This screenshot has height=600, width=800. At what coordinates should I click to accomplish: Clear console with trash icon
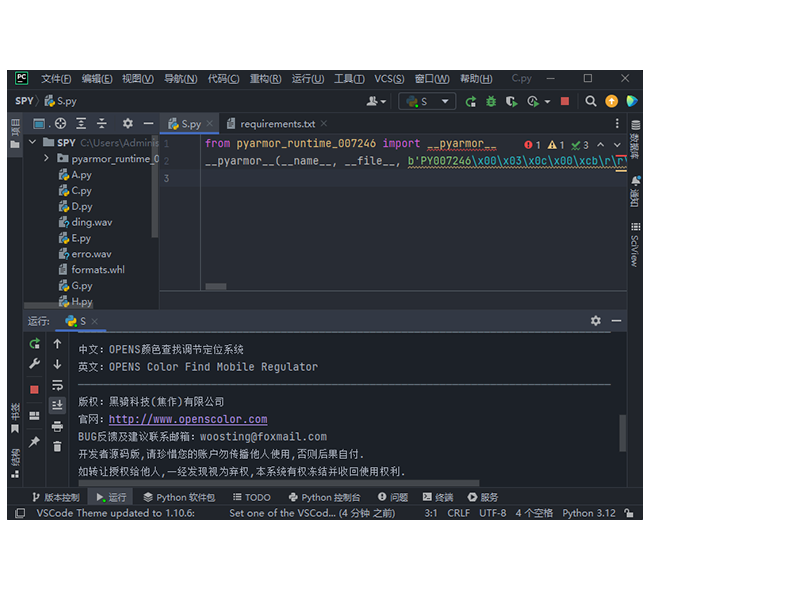tap(57, 446)
